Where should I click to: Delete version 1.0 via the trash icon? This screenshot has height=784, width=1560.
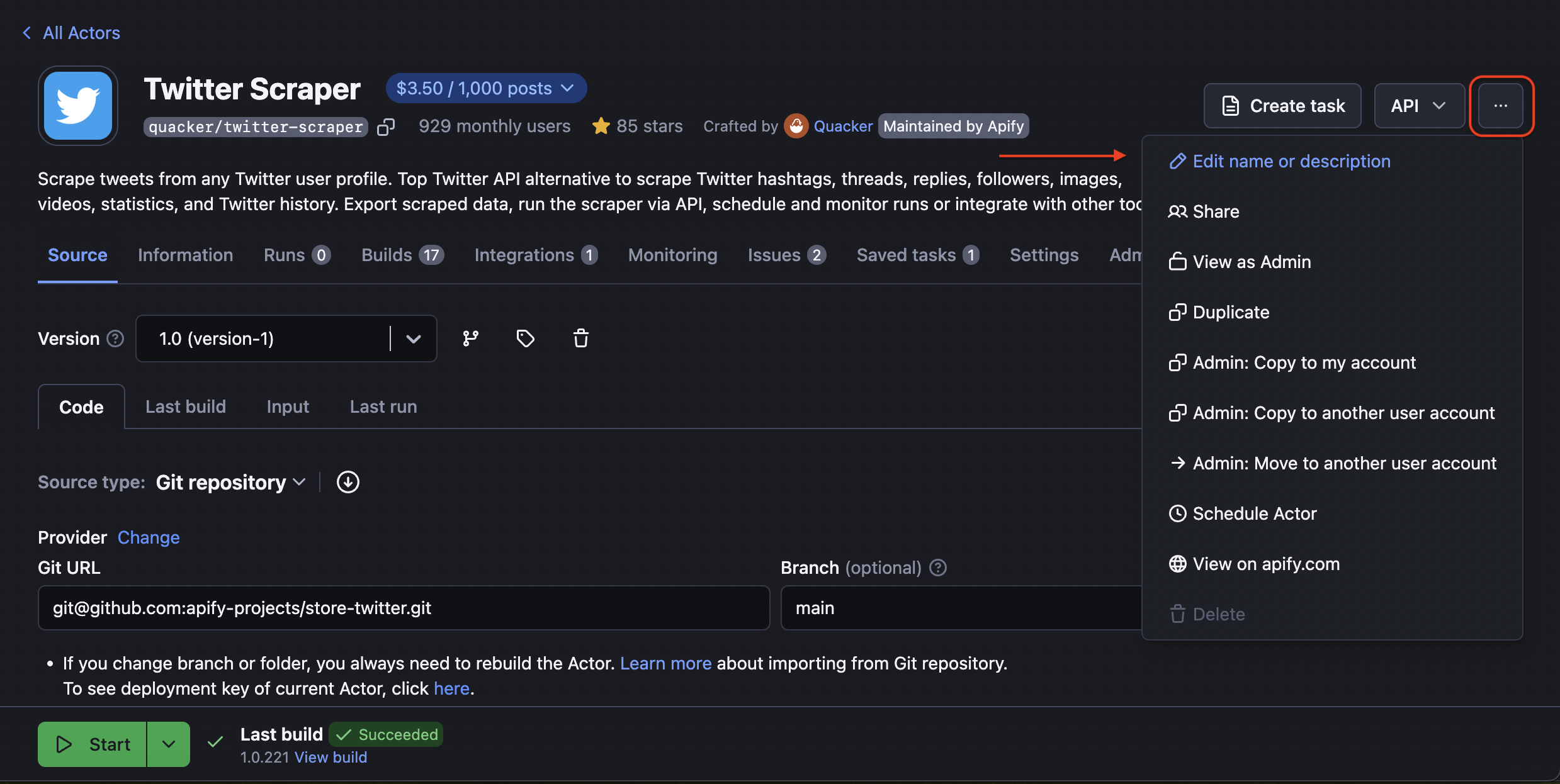pos(580,338)
